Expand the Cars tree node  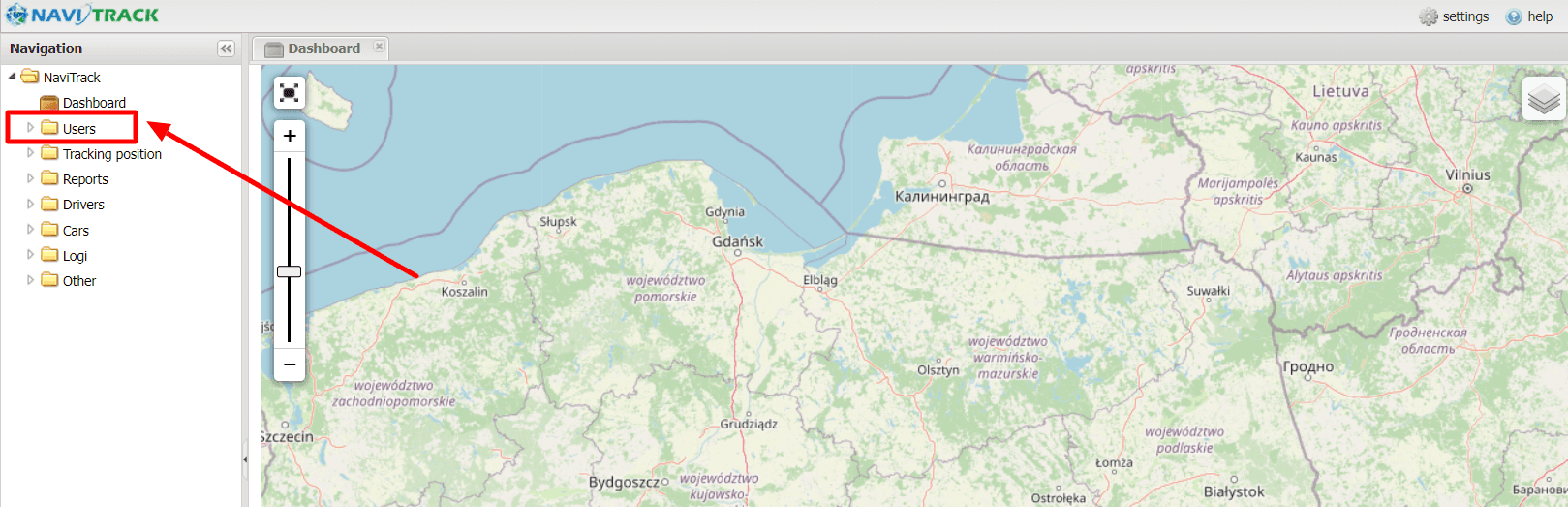(30, 229)
